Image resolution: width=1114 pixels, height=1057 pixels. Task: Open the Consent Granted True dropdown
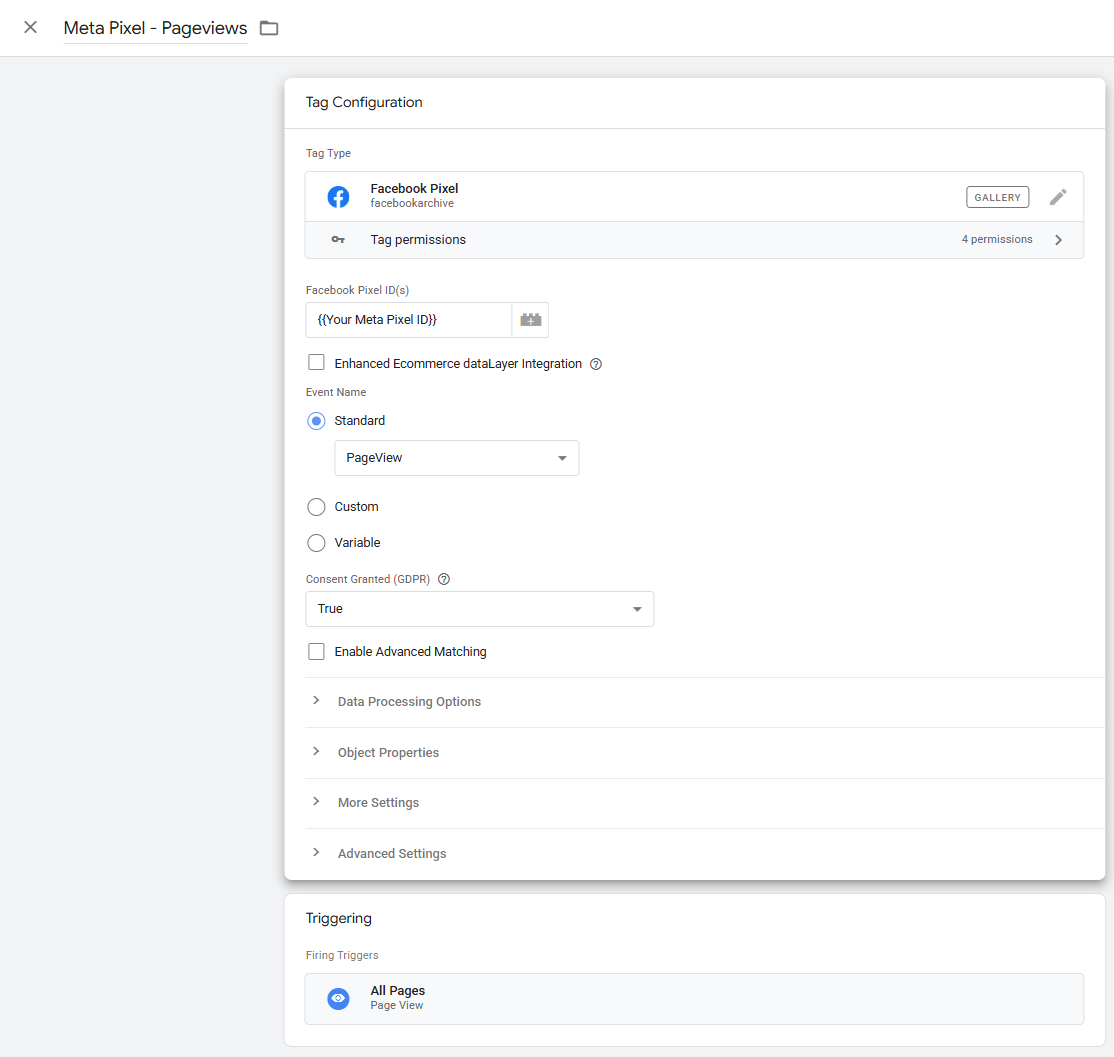pyautogui.click(x=479, y=609)
